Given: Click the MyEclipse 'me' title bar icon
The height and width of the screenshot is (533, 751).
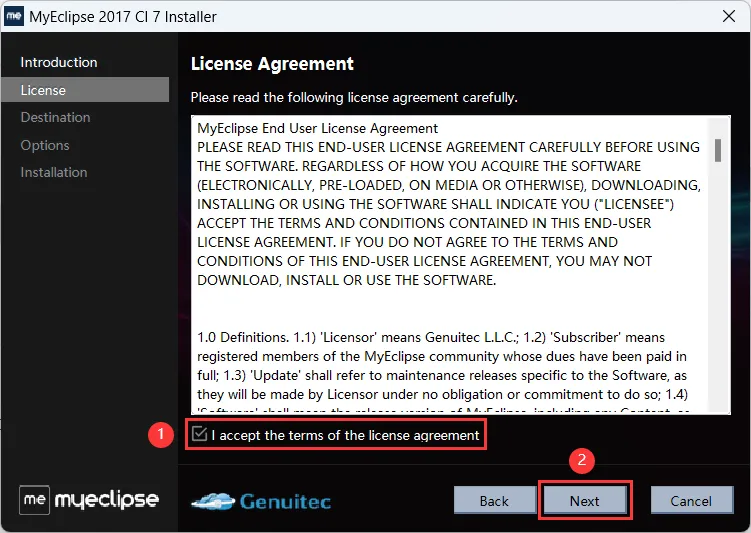Looking at the screenshot, I should pos(14,16).
